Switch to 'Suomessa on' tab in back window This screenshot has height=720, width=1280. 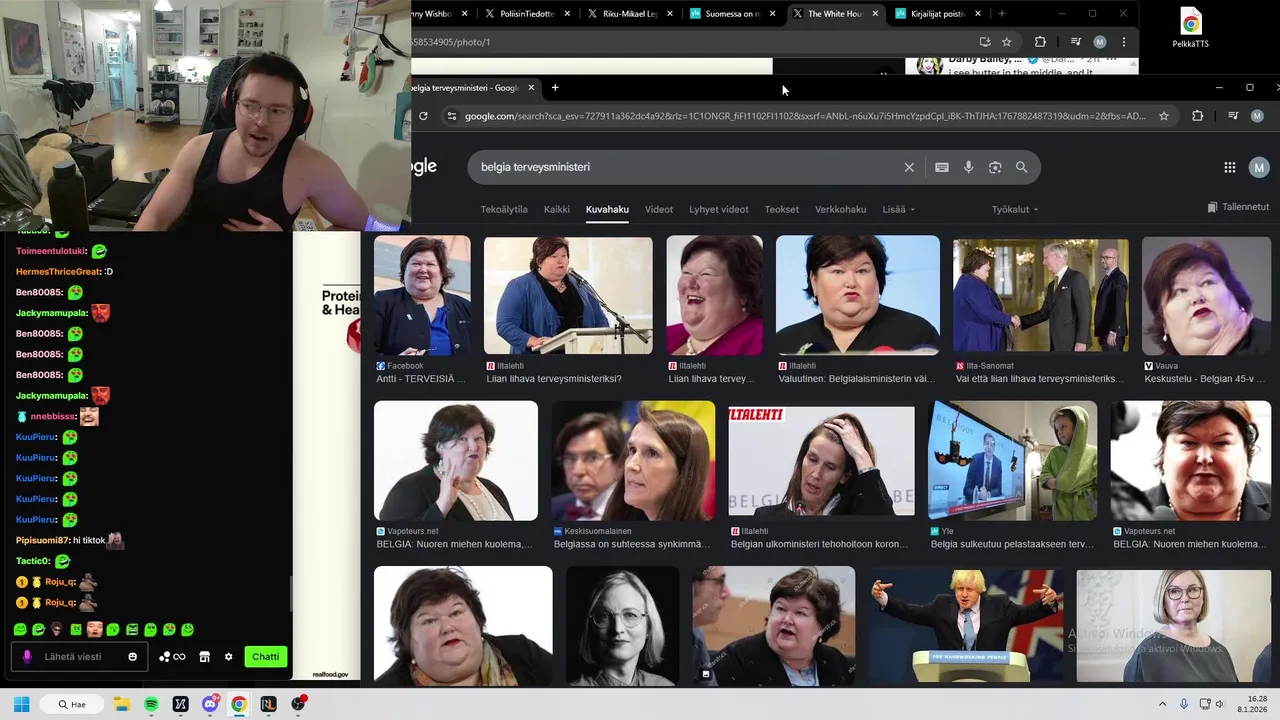731,14
